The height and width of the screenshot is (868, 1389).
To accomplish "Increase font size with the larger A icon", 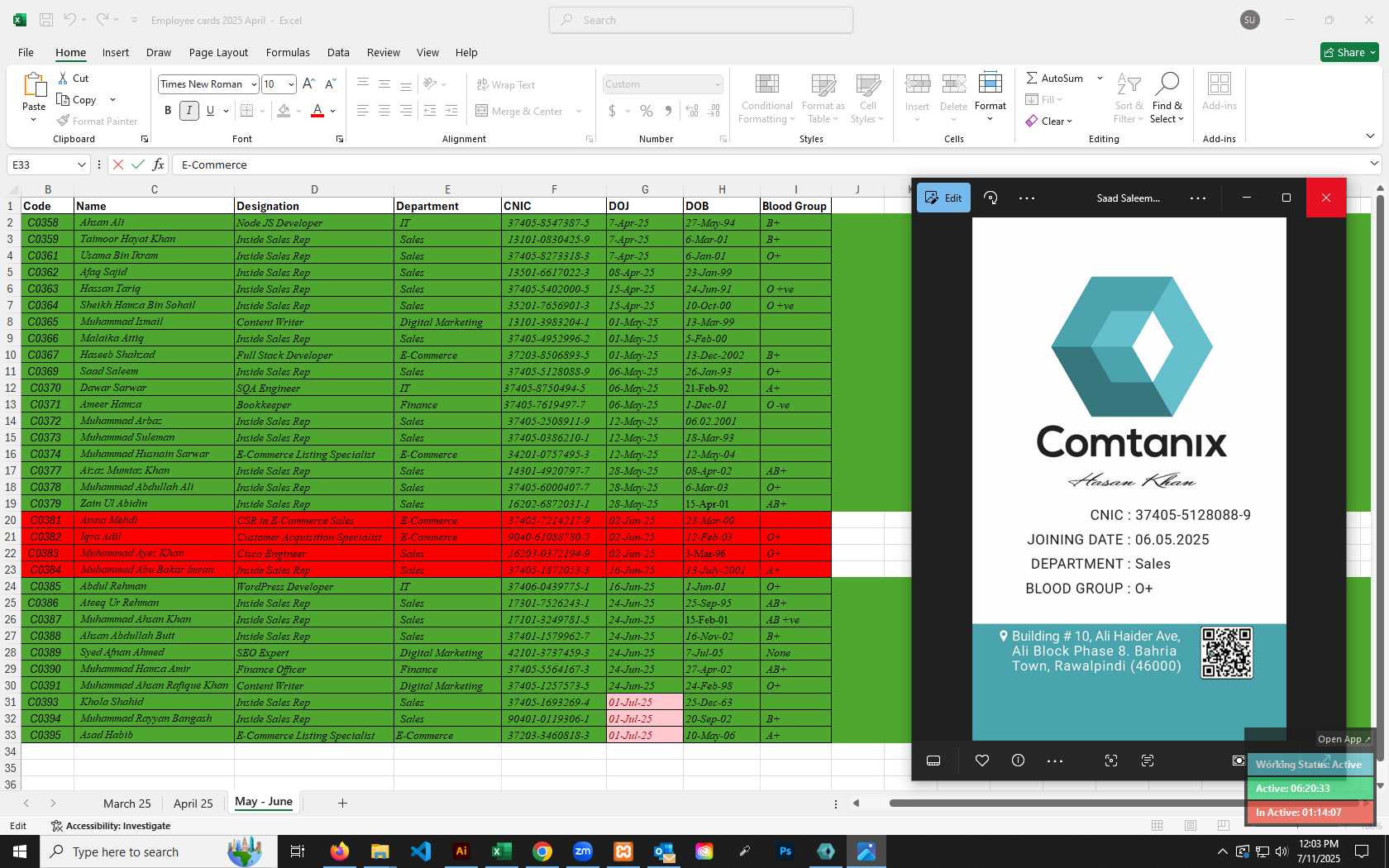I will [x=308, y=83].
